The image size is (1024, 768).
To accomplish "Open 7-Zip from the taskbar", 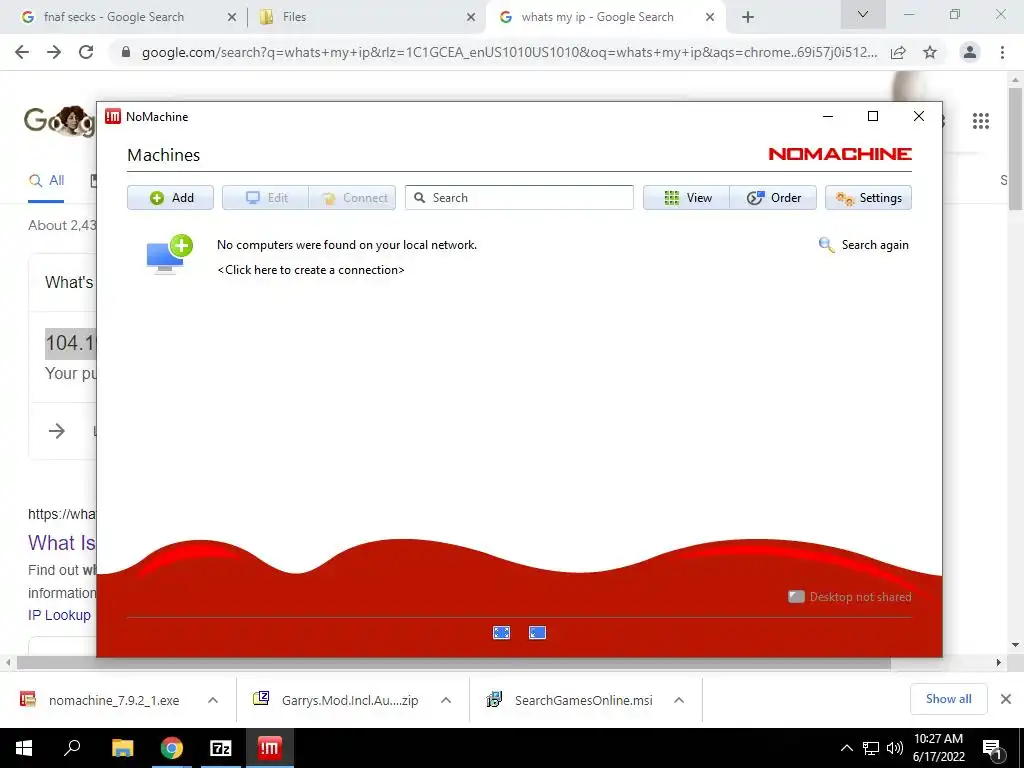I will tap(221, 748).
